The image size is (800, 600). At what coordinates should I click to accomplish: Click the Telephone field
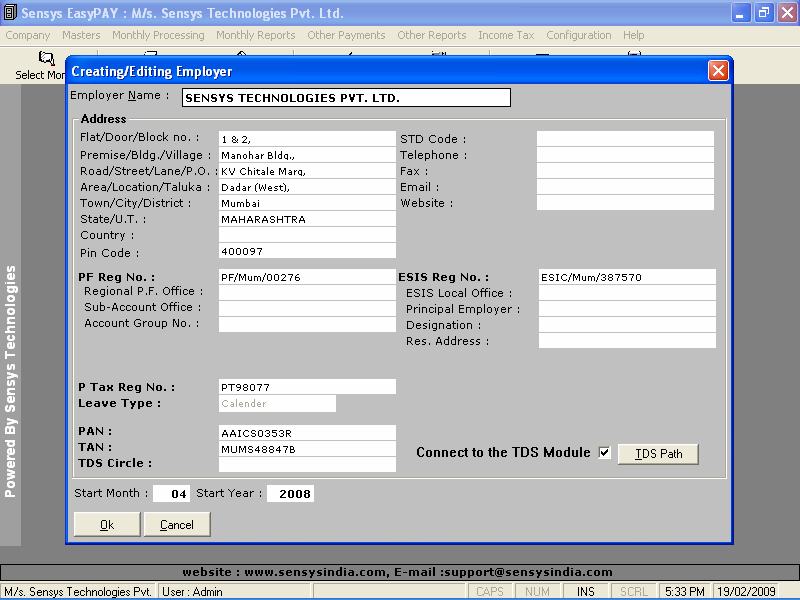coord(625,155)
